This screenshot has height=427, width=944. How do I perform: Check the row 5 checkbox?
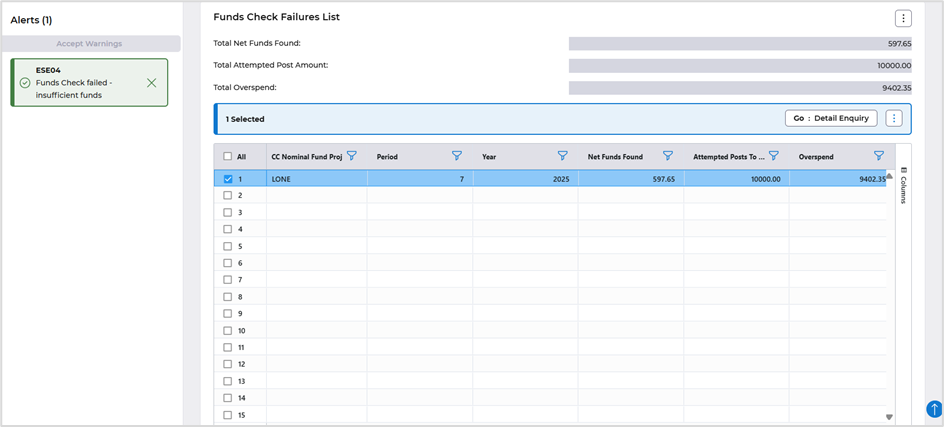point(228,246)
